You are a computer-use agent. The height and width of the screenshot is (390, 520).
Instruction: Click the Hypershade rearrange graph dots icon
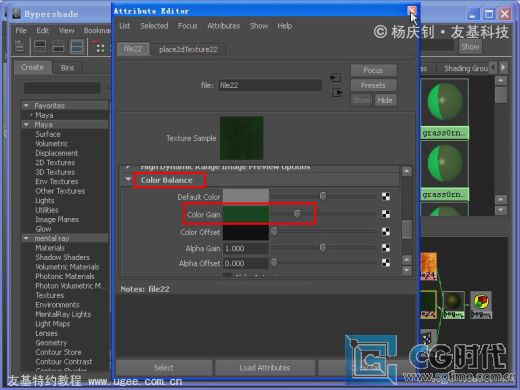pos(100,48)
